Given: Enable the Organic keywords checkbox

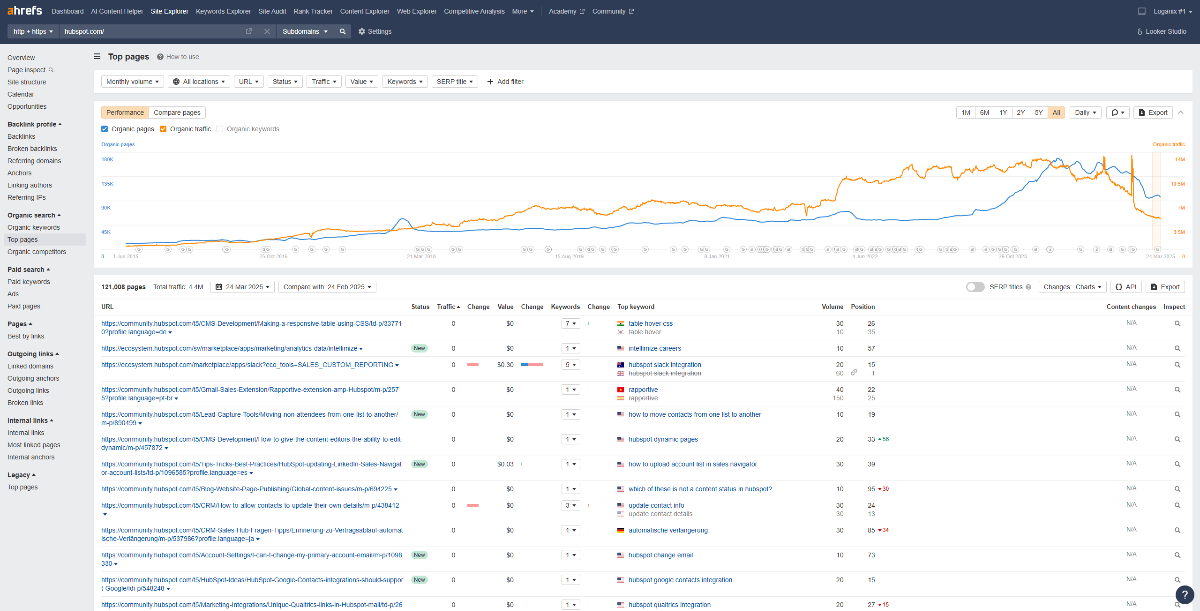Looking at the screenshot, I should [x=221, y=129].
